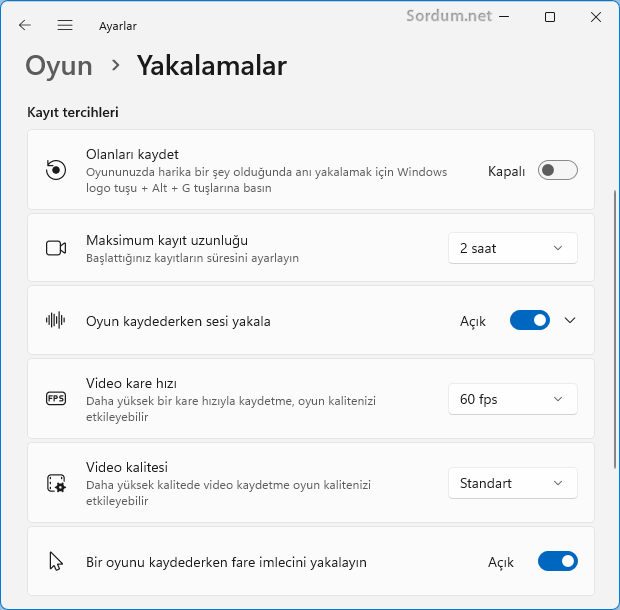Click the audio waveform icon

[56, 320]
